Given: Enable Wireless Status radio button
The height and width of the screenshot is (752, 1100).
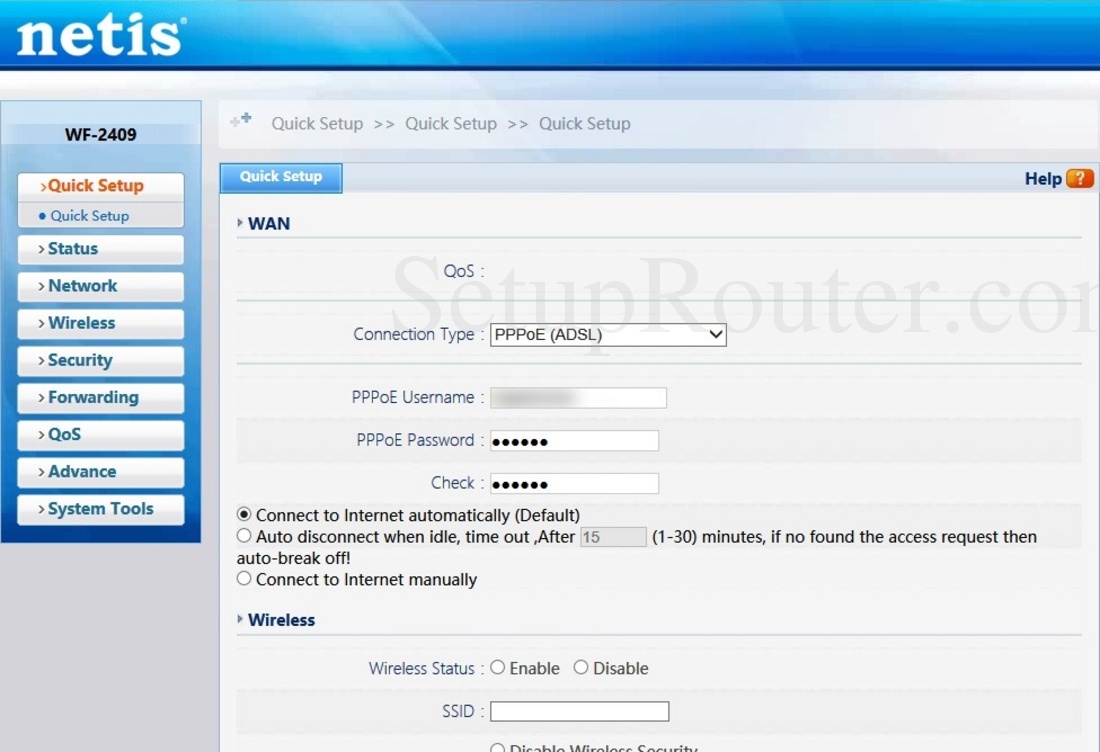Looking at the screenshot, I should (x=498, y=668).
